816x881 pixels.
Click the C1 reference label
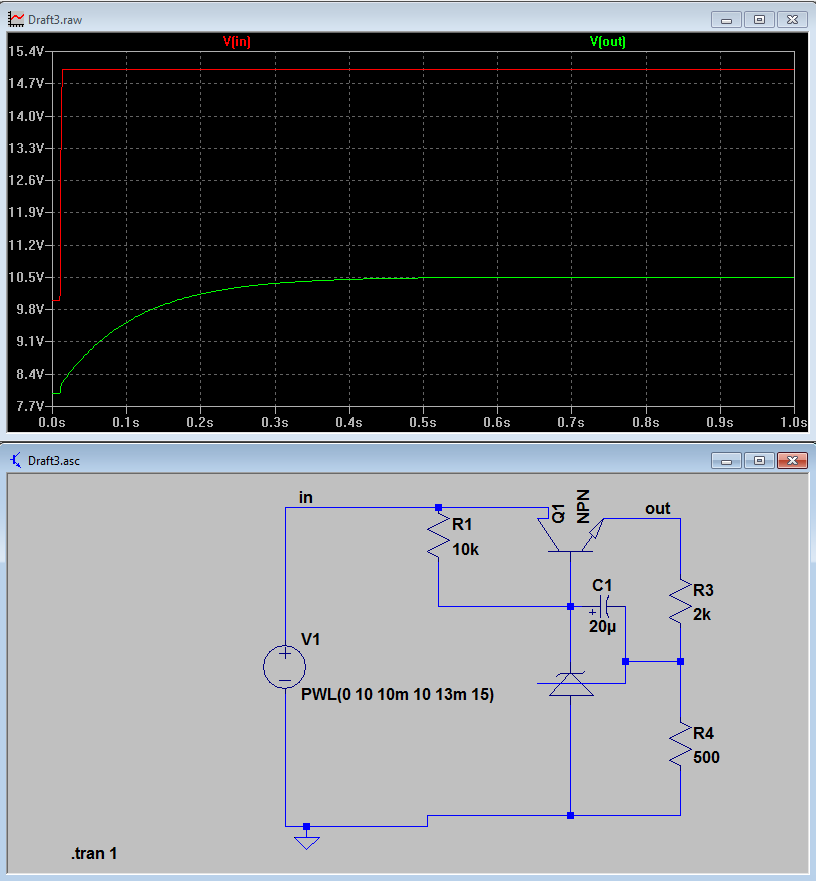click(x=602, y=585)
